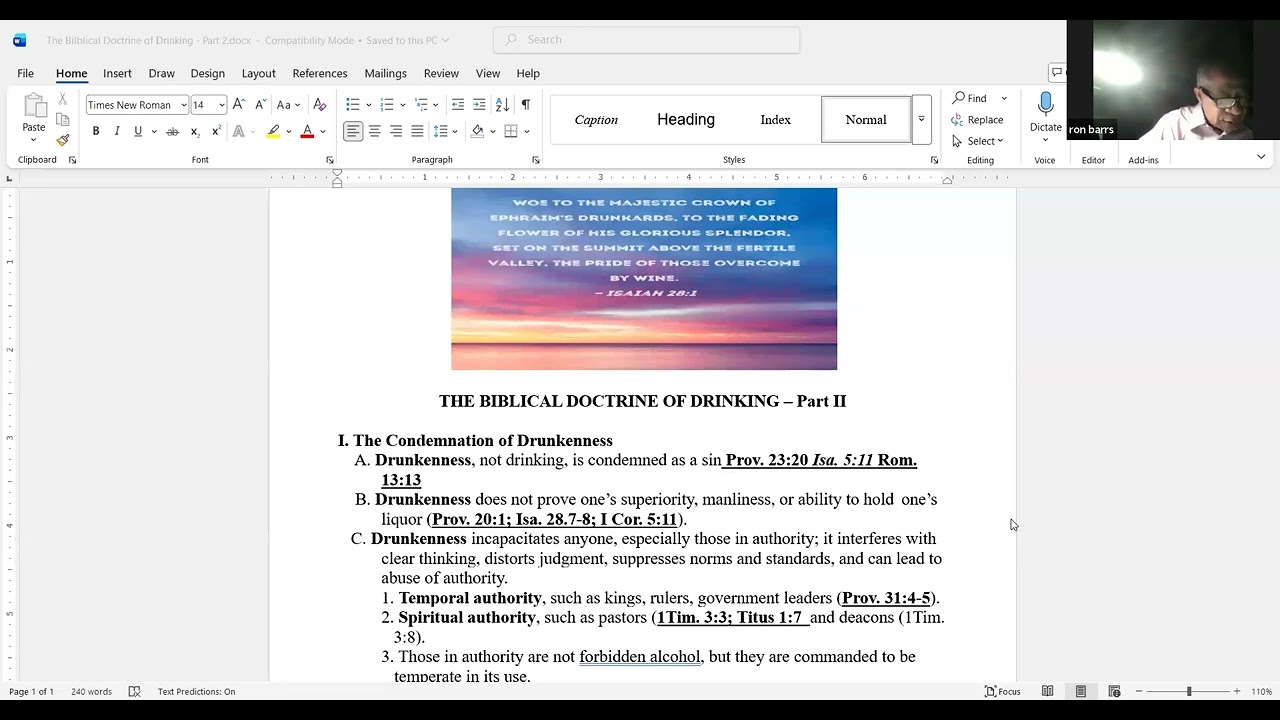
Task: Open the Borders dropdown arrow
Action: click(527, 132)
